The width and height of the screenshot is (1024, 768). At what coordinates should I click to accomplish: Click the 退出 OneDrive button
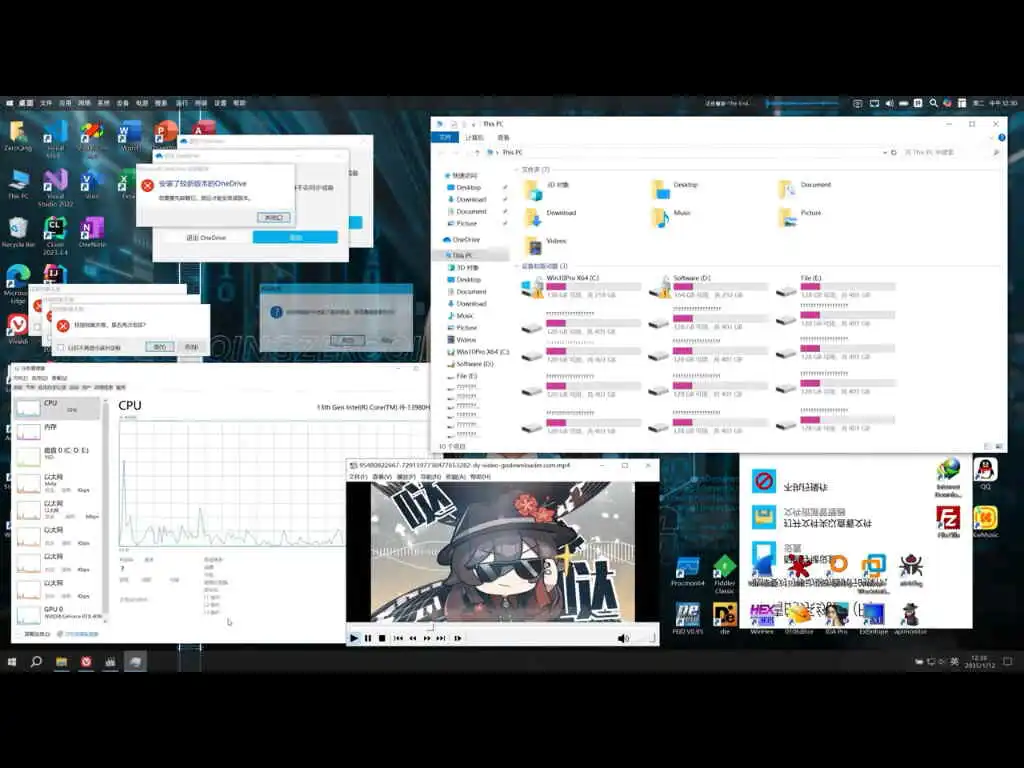pyautogui.click(x=206, y=238)
